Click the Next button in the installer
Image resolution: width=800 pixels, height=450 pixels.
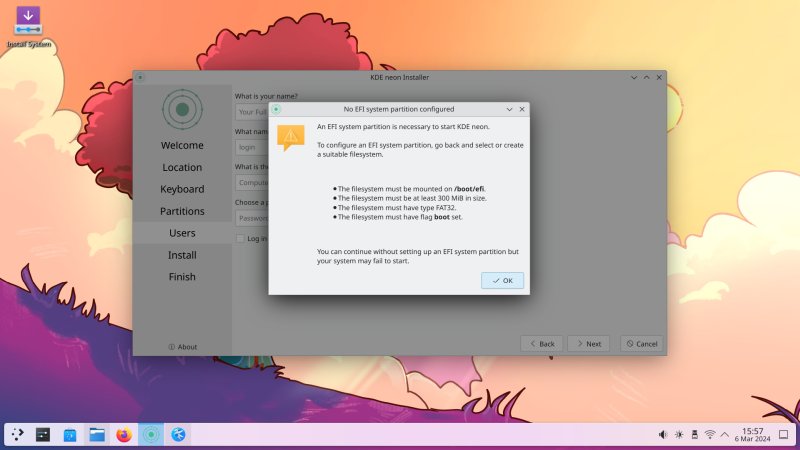pyautogui.click(x=588, y=344)
